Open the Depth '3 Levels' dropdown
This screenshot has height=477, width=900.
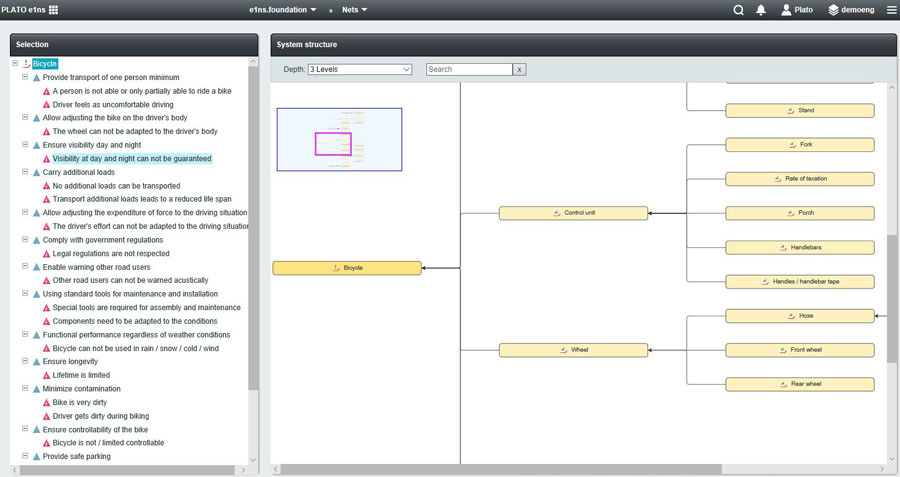pyautogui.click(x=360, y=70)
